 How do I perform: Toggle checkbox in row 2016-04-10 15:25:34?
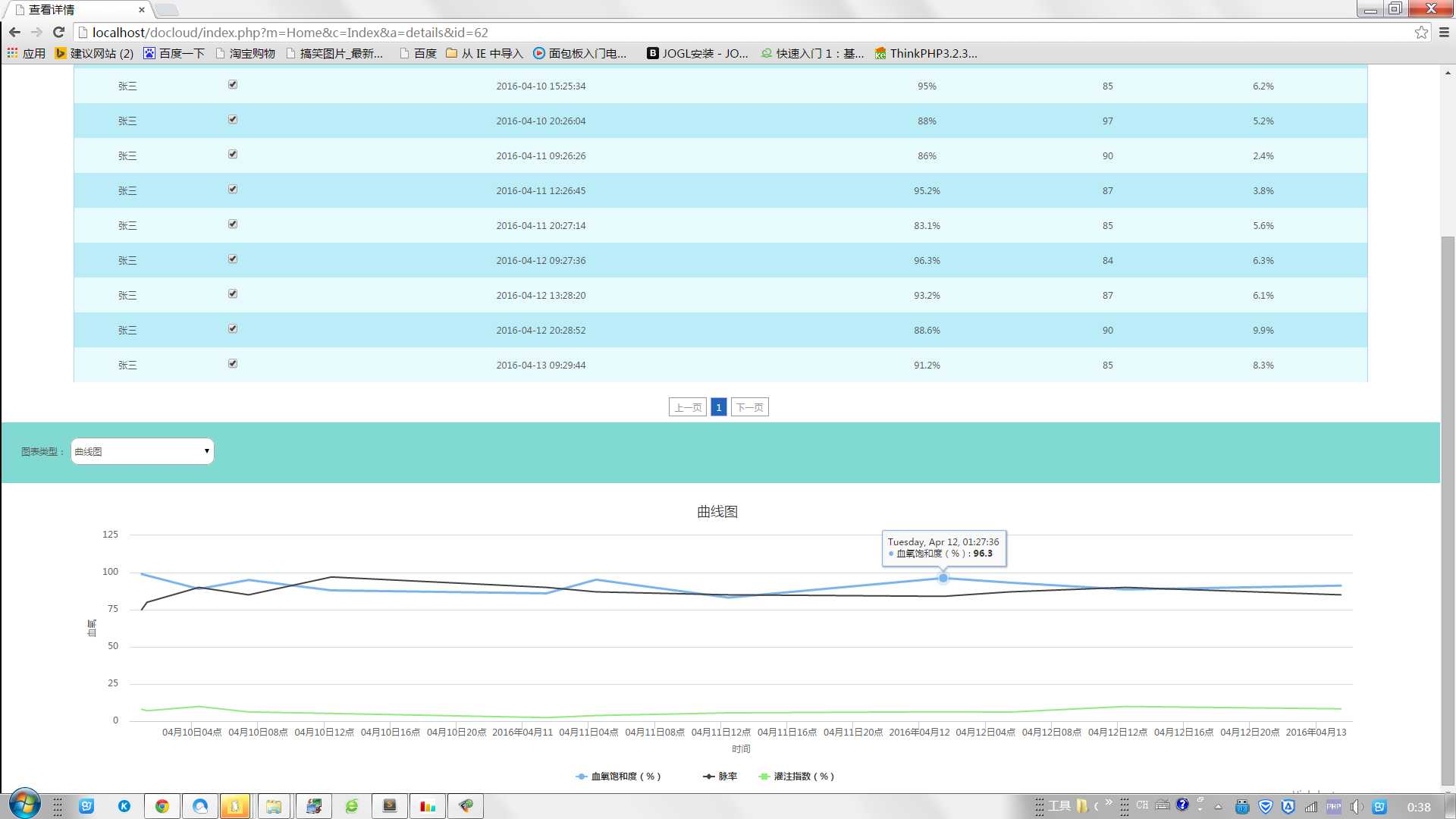(233, 85)
